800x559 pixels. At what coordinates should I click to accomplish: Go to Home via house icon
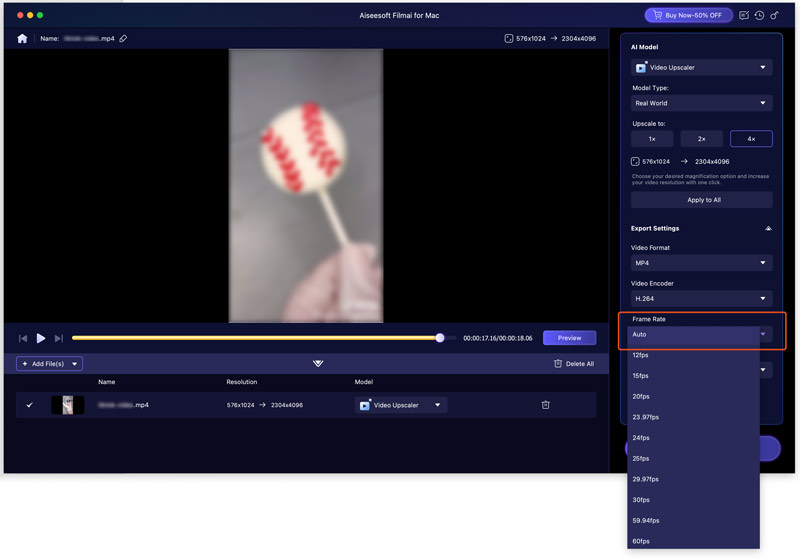pos(22,38)
